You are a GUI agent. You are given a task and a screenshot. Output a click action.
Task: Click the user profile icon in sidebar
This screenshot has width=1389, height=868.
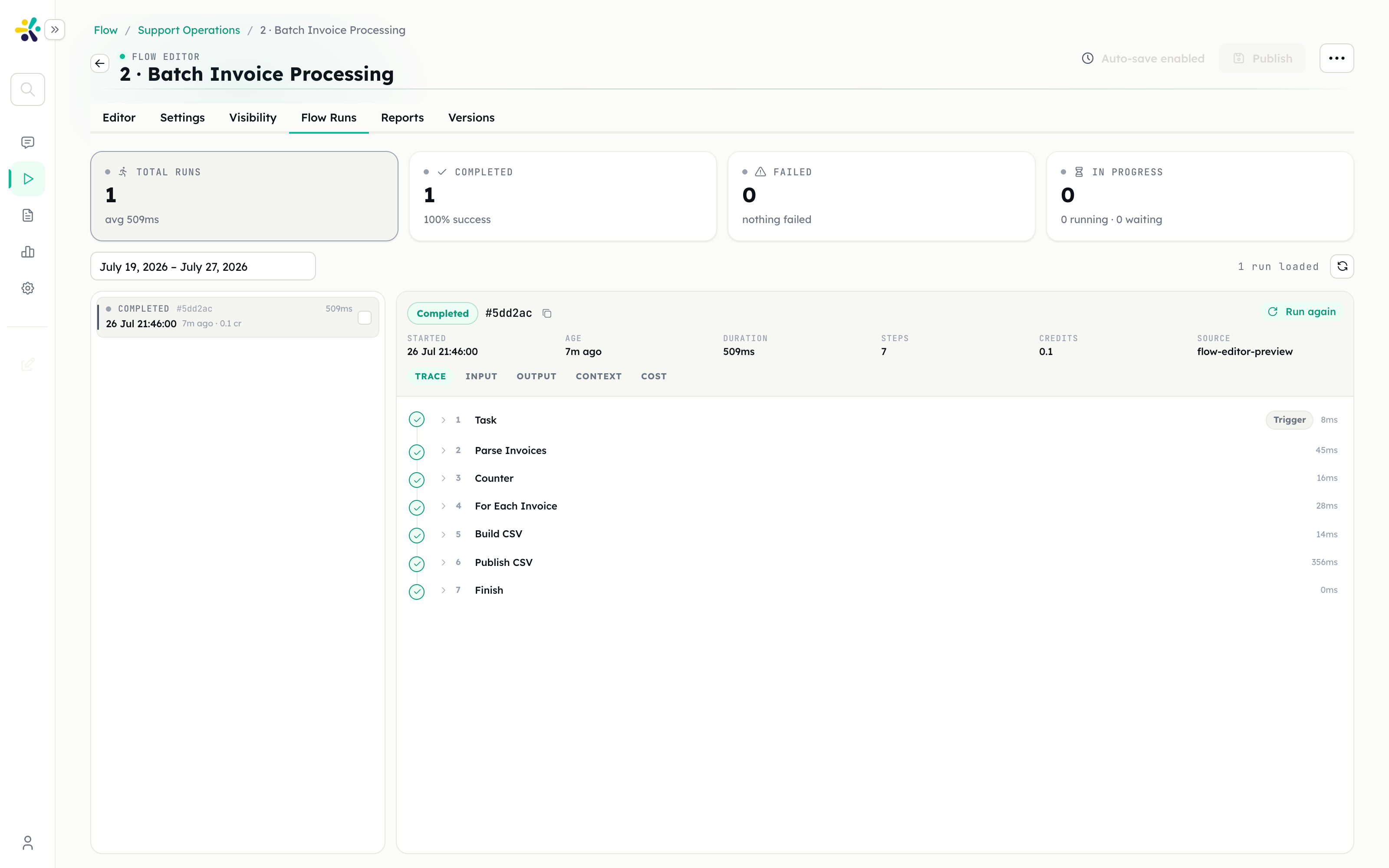point(27,842)
